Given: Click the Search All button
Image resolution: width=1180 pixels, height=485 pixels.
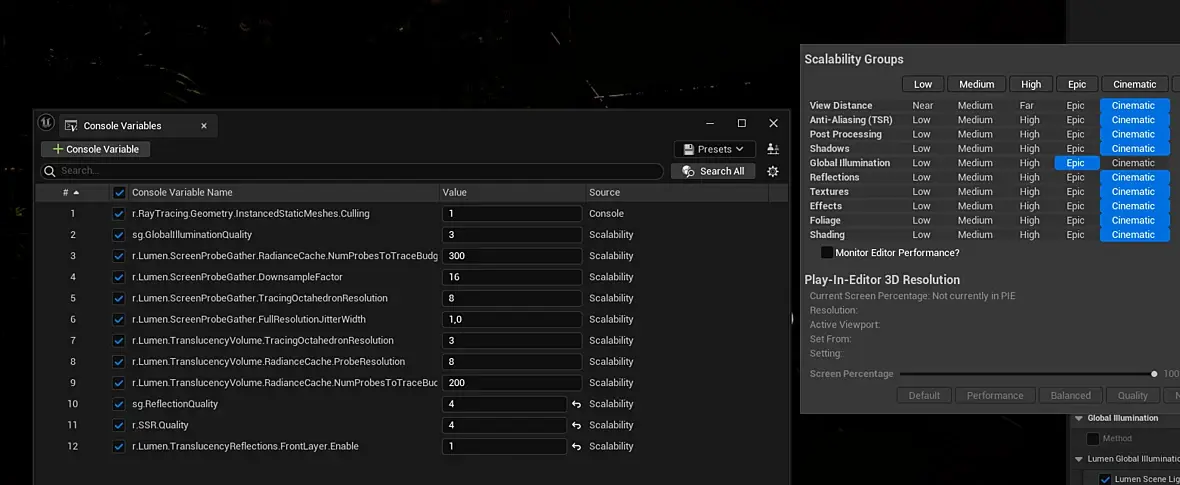Looking at the screenshot, I should tap(713, 171).
